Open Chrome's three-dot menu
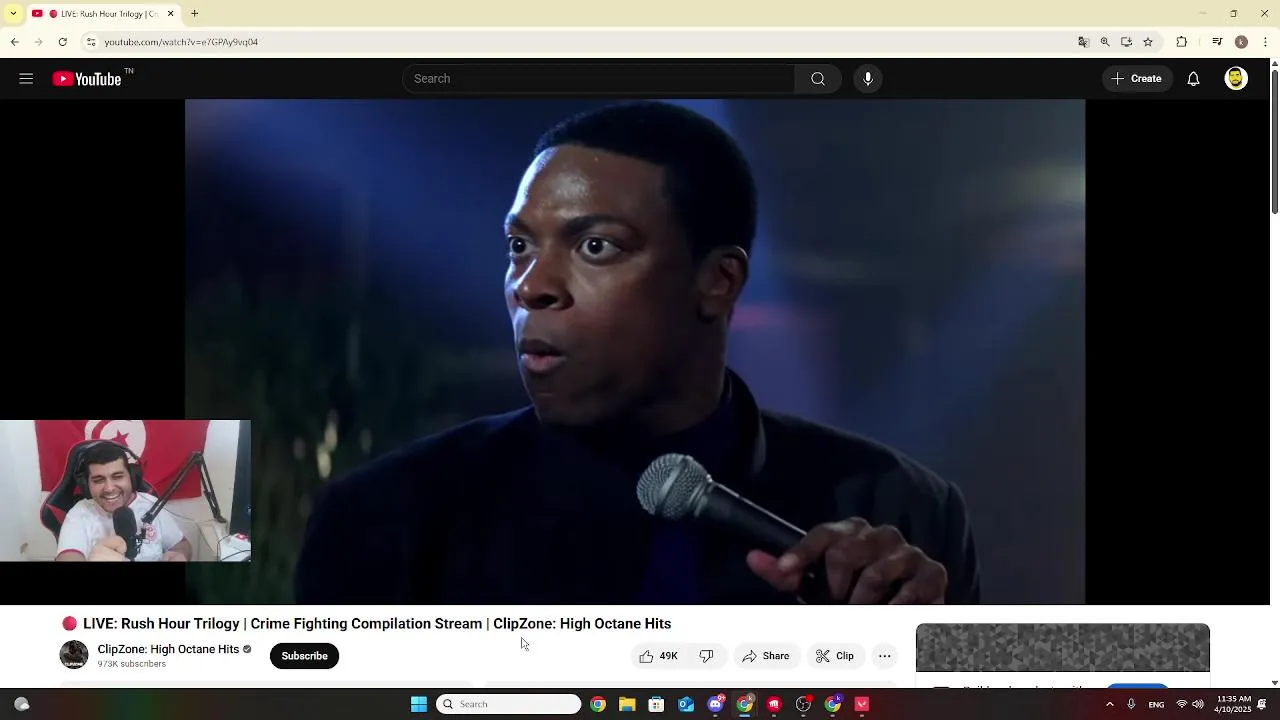 pos(1266,42)
